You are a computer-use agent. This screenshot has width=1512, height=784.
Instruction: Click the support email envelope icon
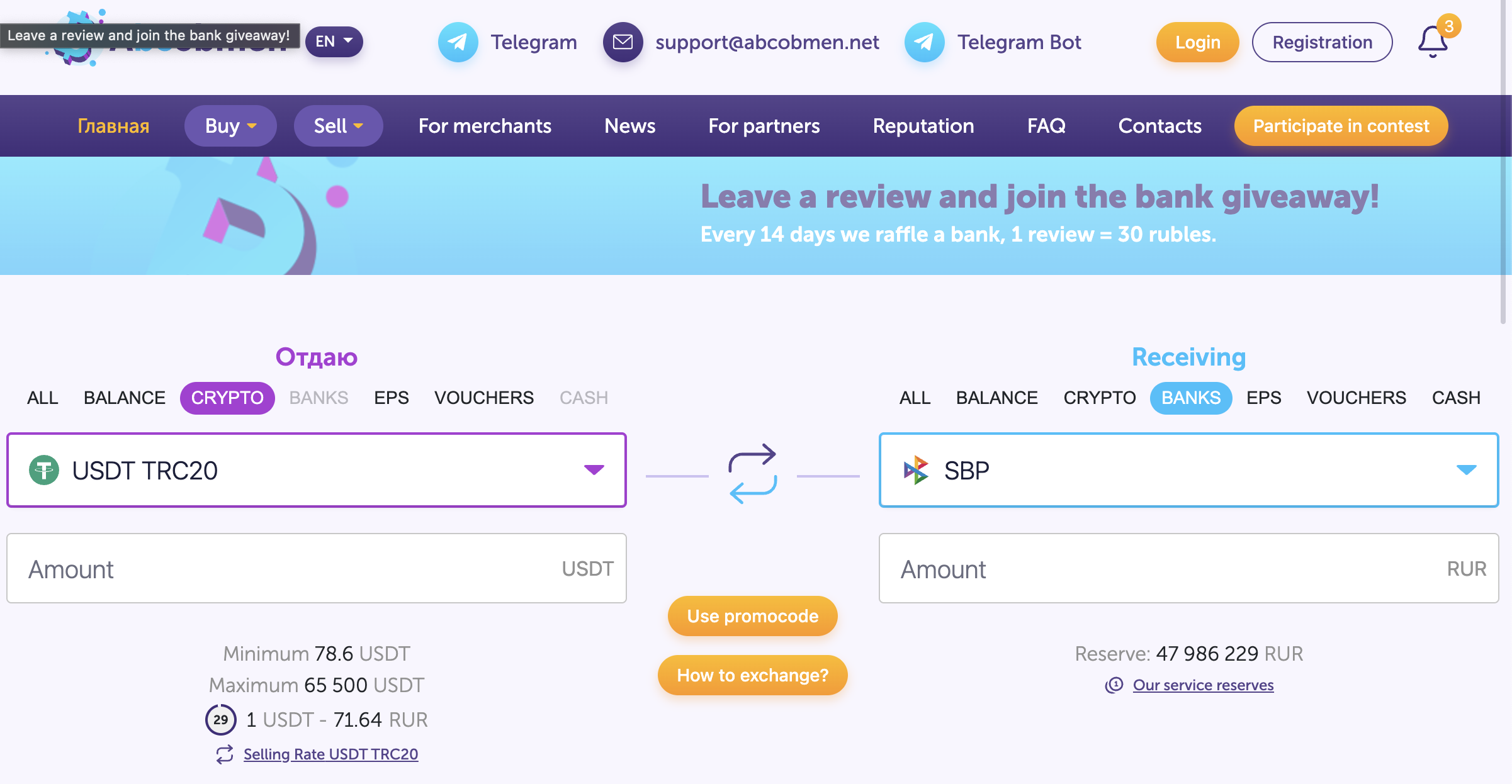pos(623,42)
